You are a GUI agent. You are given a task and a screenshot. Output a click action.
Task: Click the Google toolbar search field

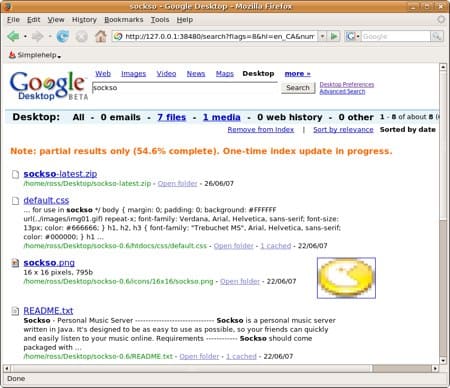point(396,36)
